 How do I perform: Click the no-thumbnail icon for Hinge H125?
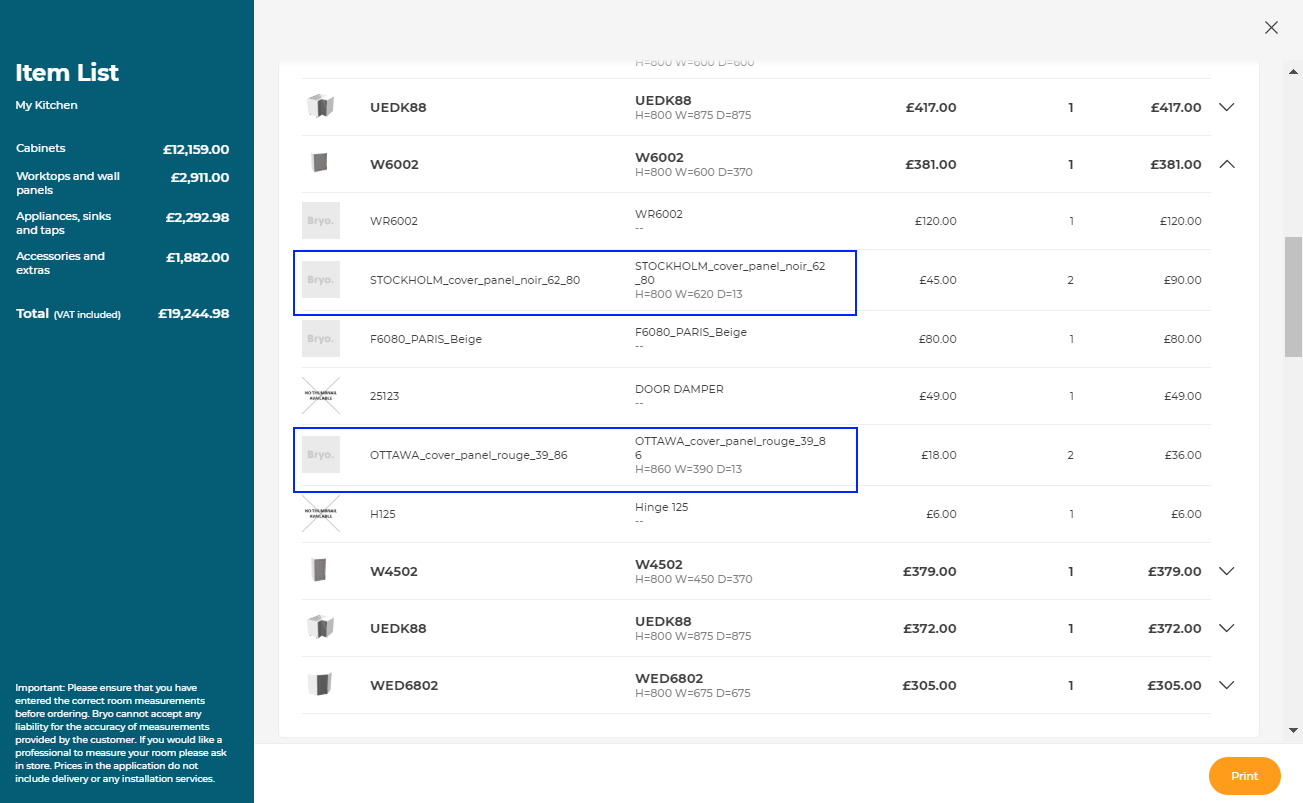pos(321,514)
